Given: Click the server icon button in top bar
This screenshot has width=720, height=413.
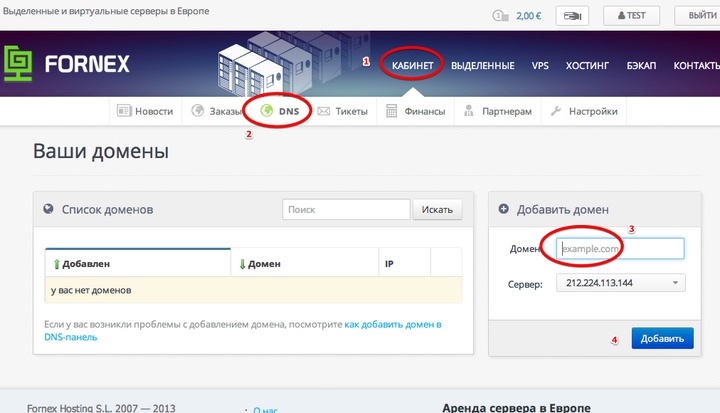Looking at the screenshot, I should [572, 16].
